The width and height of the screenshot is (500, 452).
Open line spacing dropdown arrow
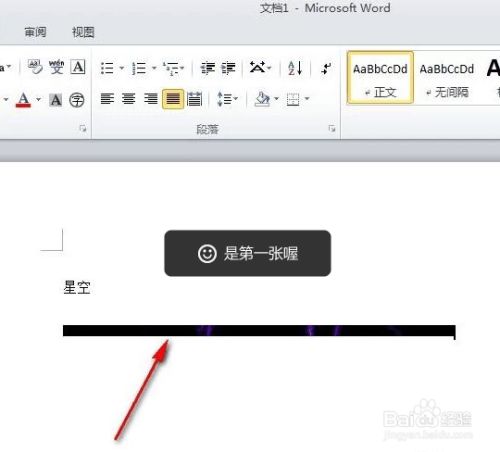(236, 99)
